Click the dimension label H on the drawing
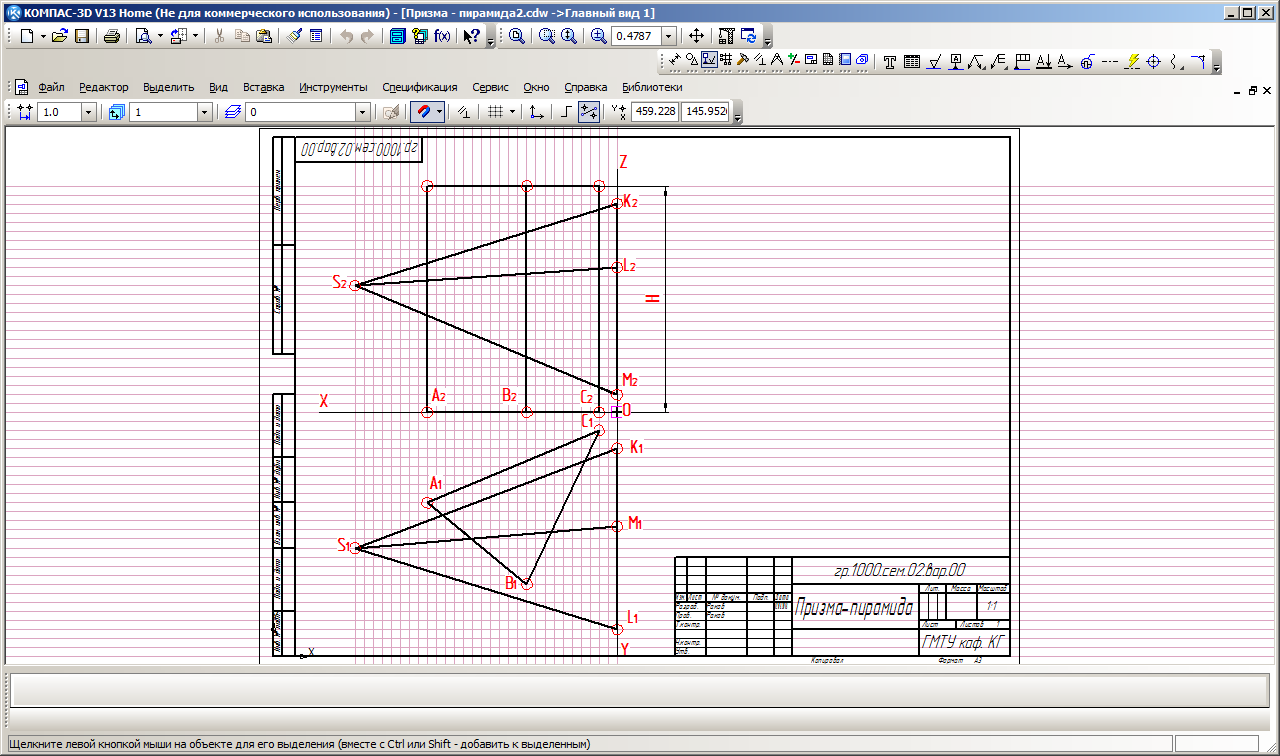This screenshot has height=756, width=1280. click(x=653, y=299)
